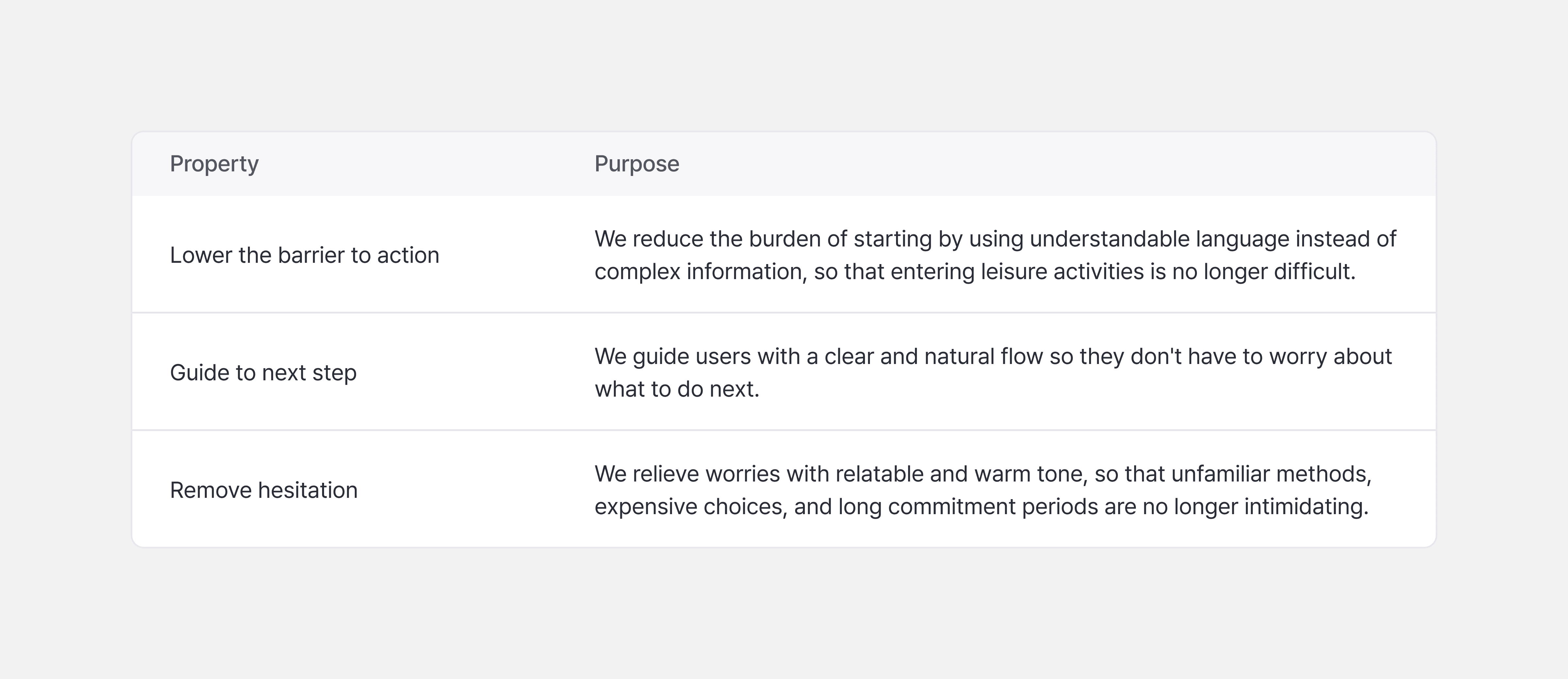Click the Property column header
The width and height of the screenshot is (1568, 679).
(x=214, y=164)
